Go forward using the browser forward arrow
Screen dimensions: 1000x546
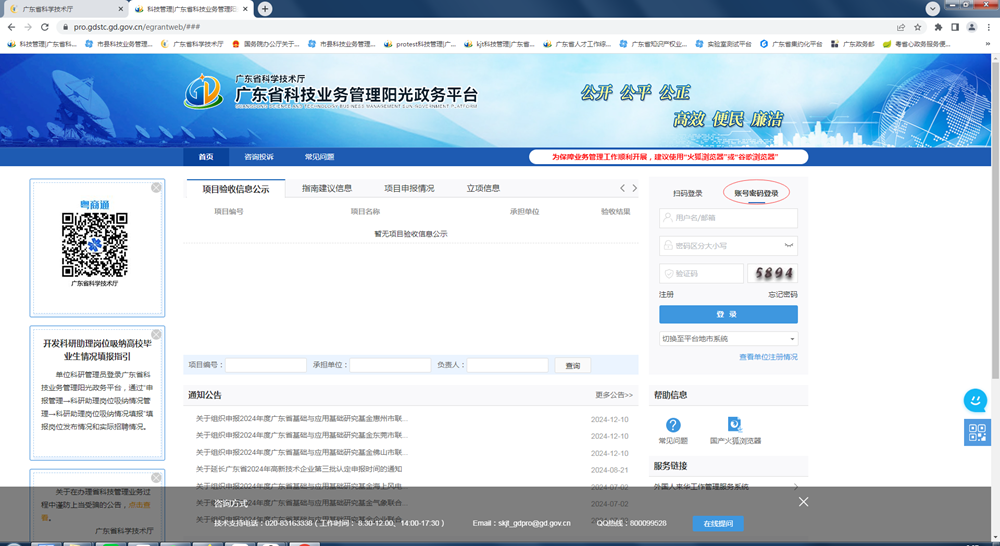click(x=28, y=27)
